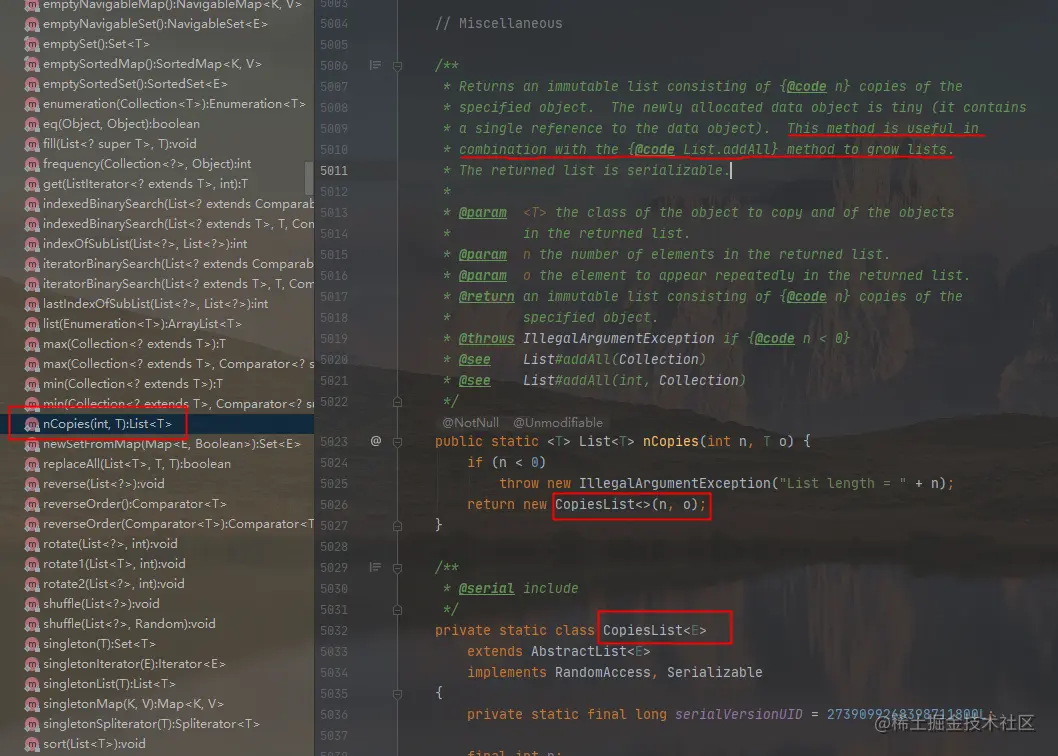The width and height of the screenshot is (1058, 756).
Task: Click the serialVersionUID field name
Action: (x=739, y=714)
